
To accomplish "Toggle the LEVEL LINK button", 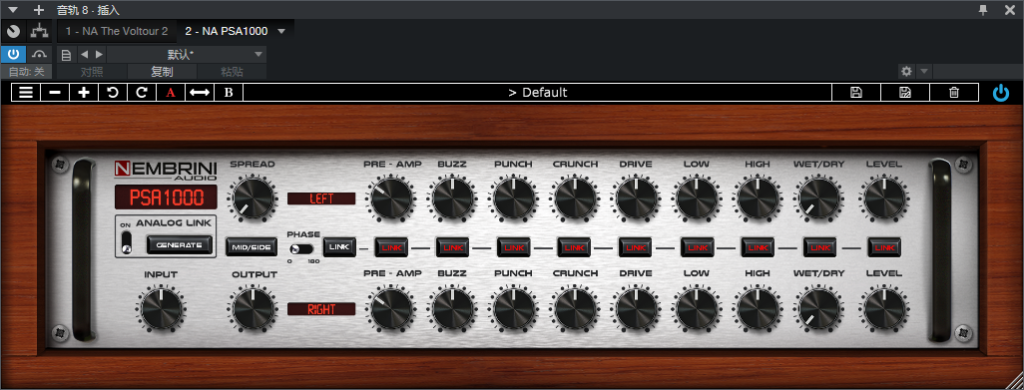I will (884, 248).
